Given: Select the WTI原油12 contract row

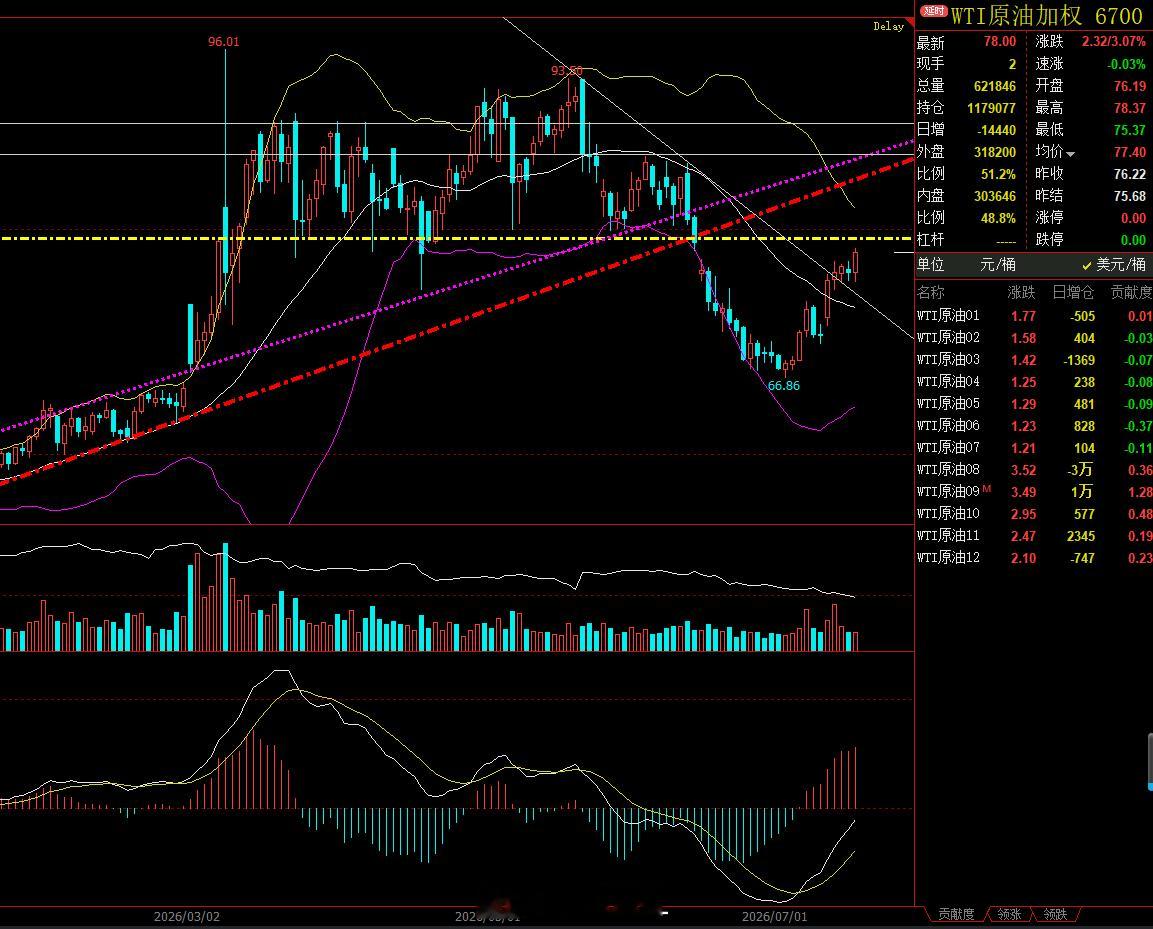Looking at the screenshot, I should tap(1034, 558).
